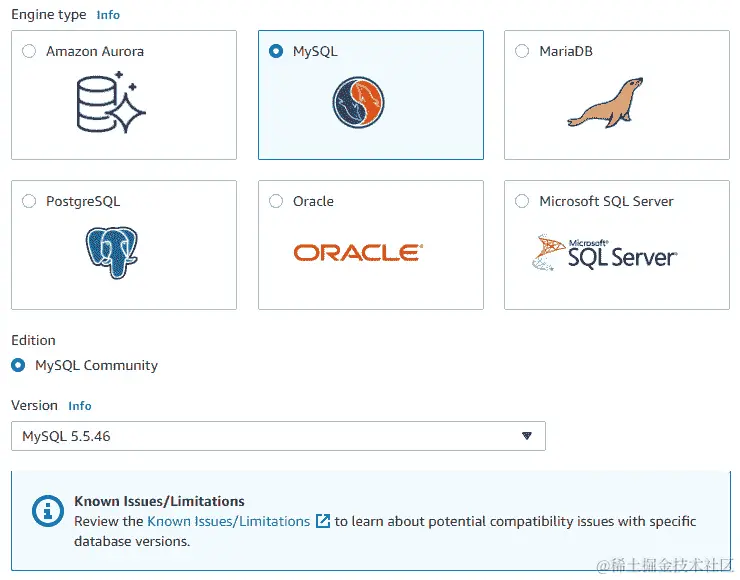Open the Info link next to Version

tap(80, 406)
